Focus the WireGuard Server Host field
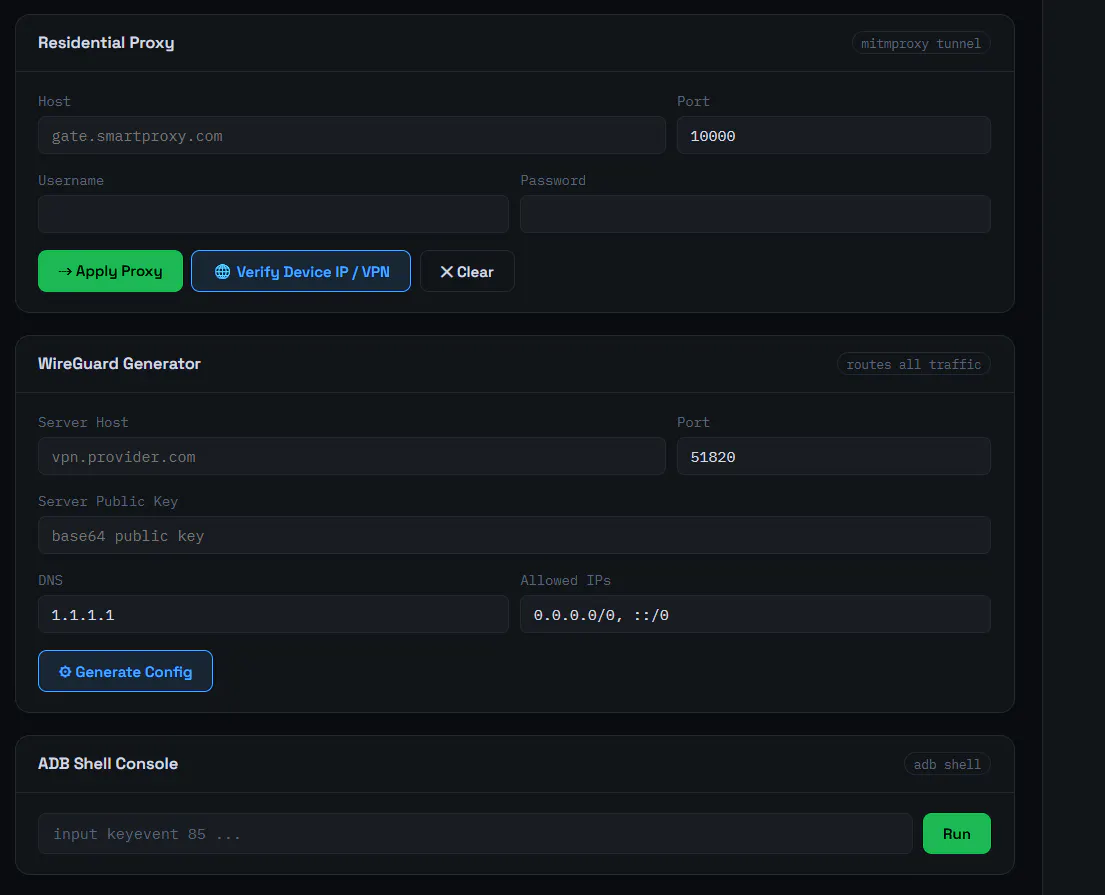This screenshot has width=1105, height=895. pos(352,456)
